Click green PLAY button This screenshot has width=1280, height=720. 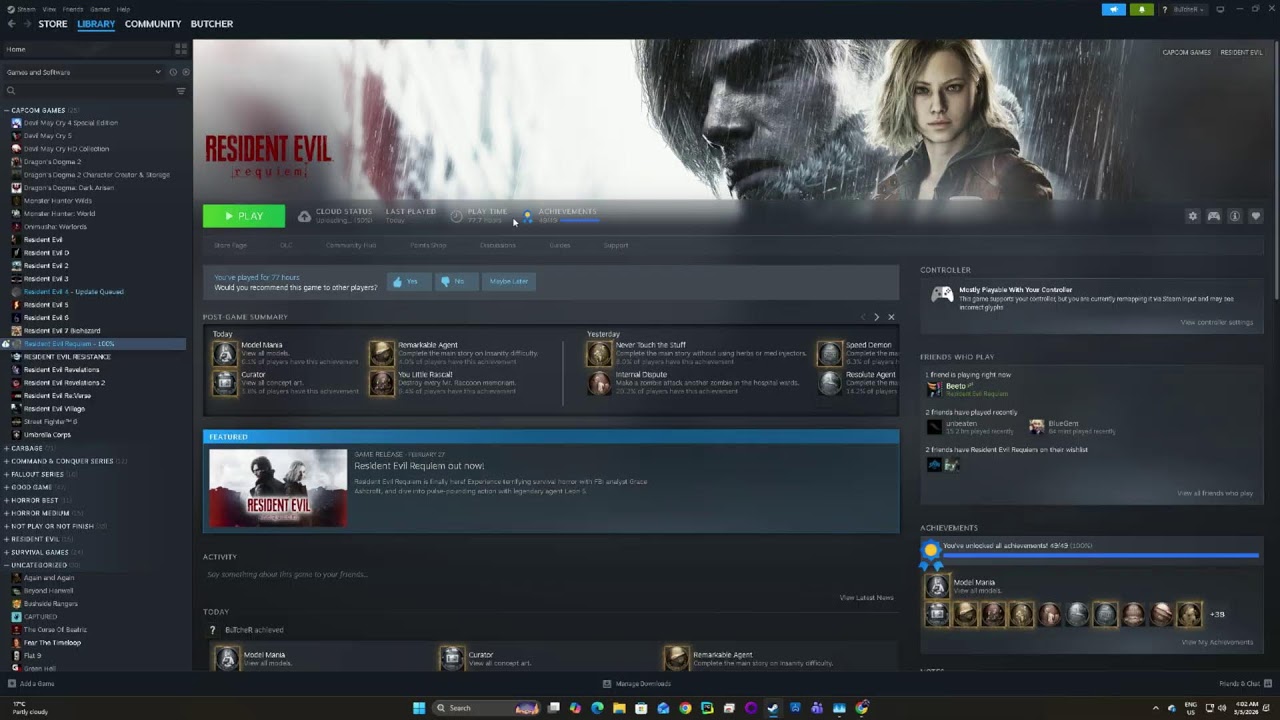244,216
